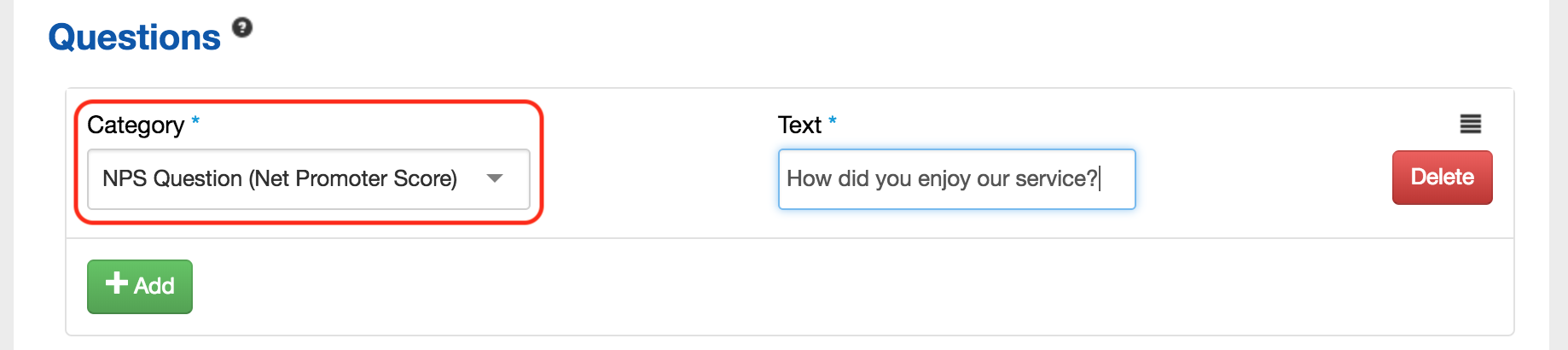Click the Text field label

[799, 125]
